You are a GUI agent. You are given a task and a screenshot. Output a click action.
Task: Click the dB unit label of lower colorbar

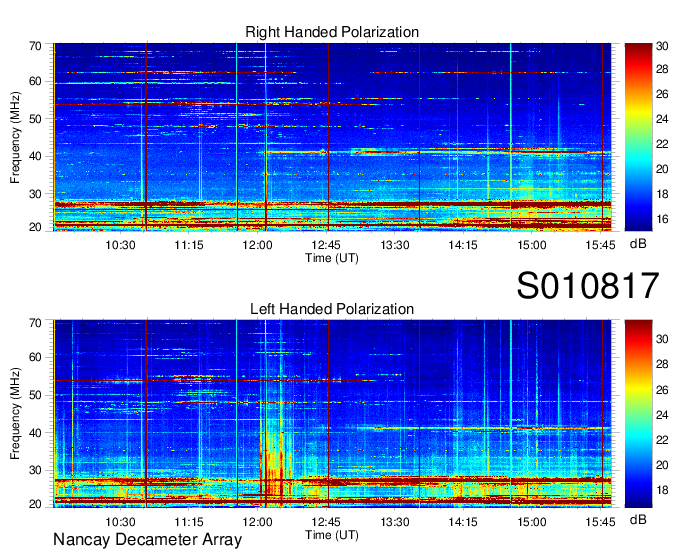coord(638,519)
